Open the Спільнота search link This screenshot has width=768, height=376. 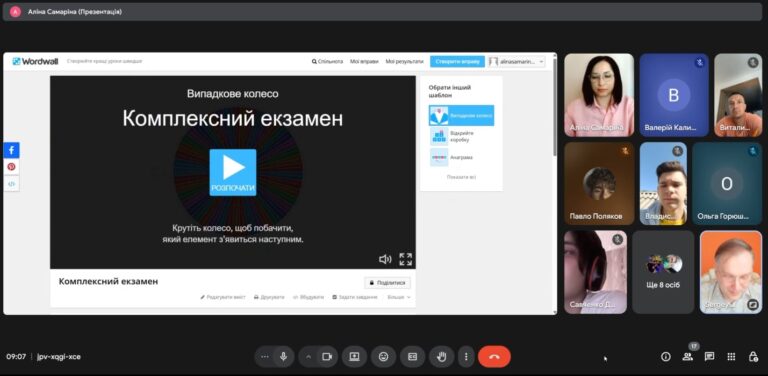327,62
